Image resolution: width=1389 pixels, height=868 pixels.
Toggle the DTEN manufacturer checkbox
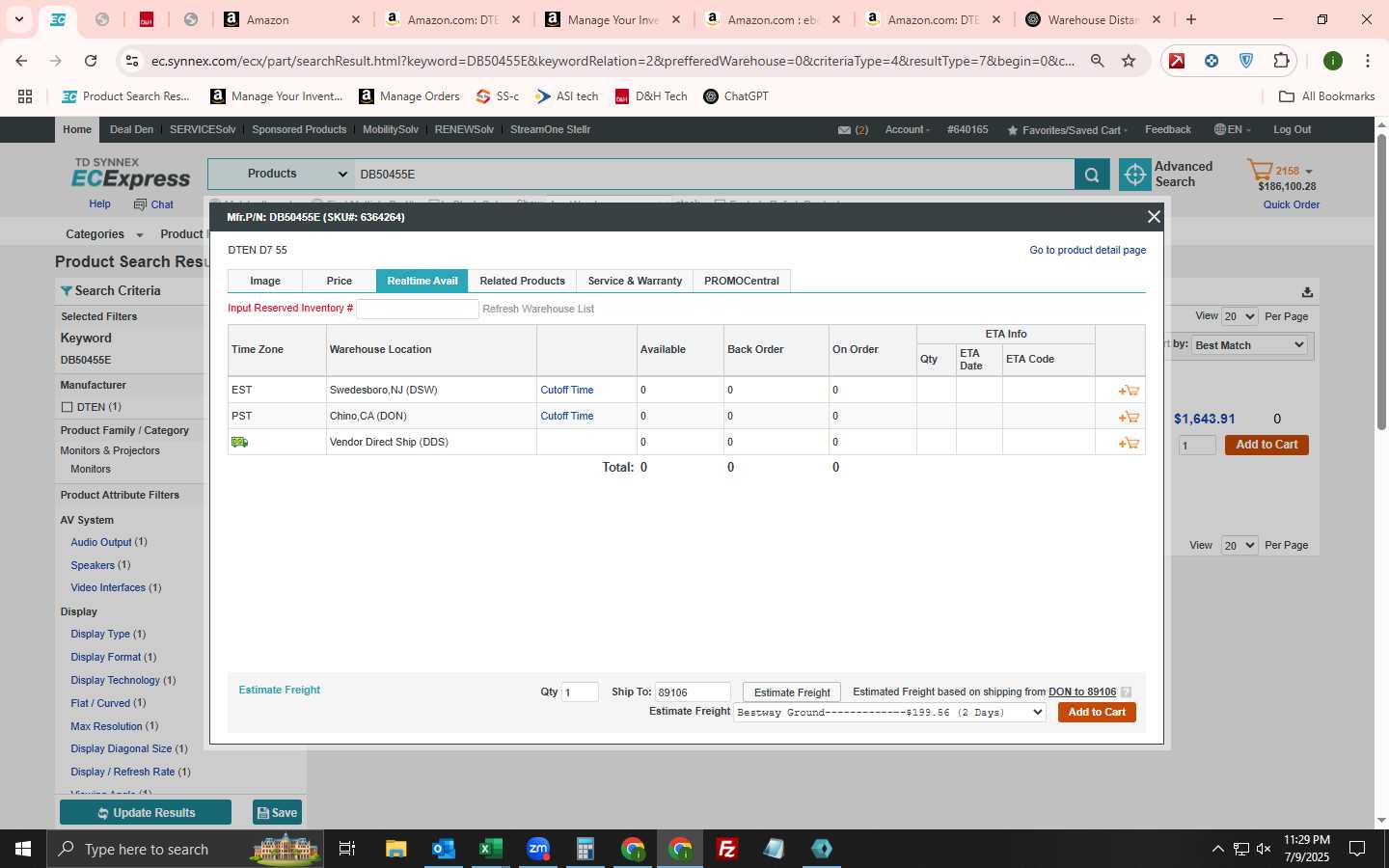coord(68,407)
